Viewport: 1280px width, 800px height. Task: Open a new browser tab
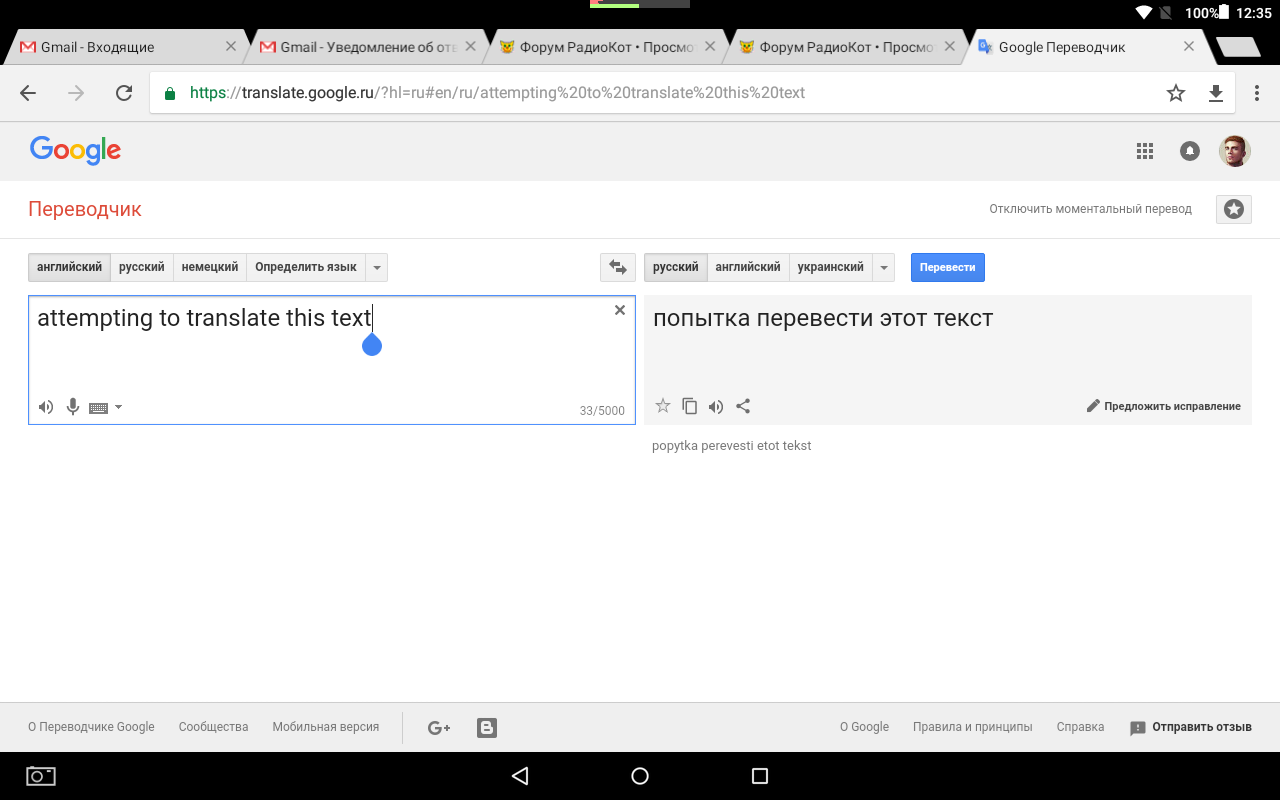tap(1238, 47)
